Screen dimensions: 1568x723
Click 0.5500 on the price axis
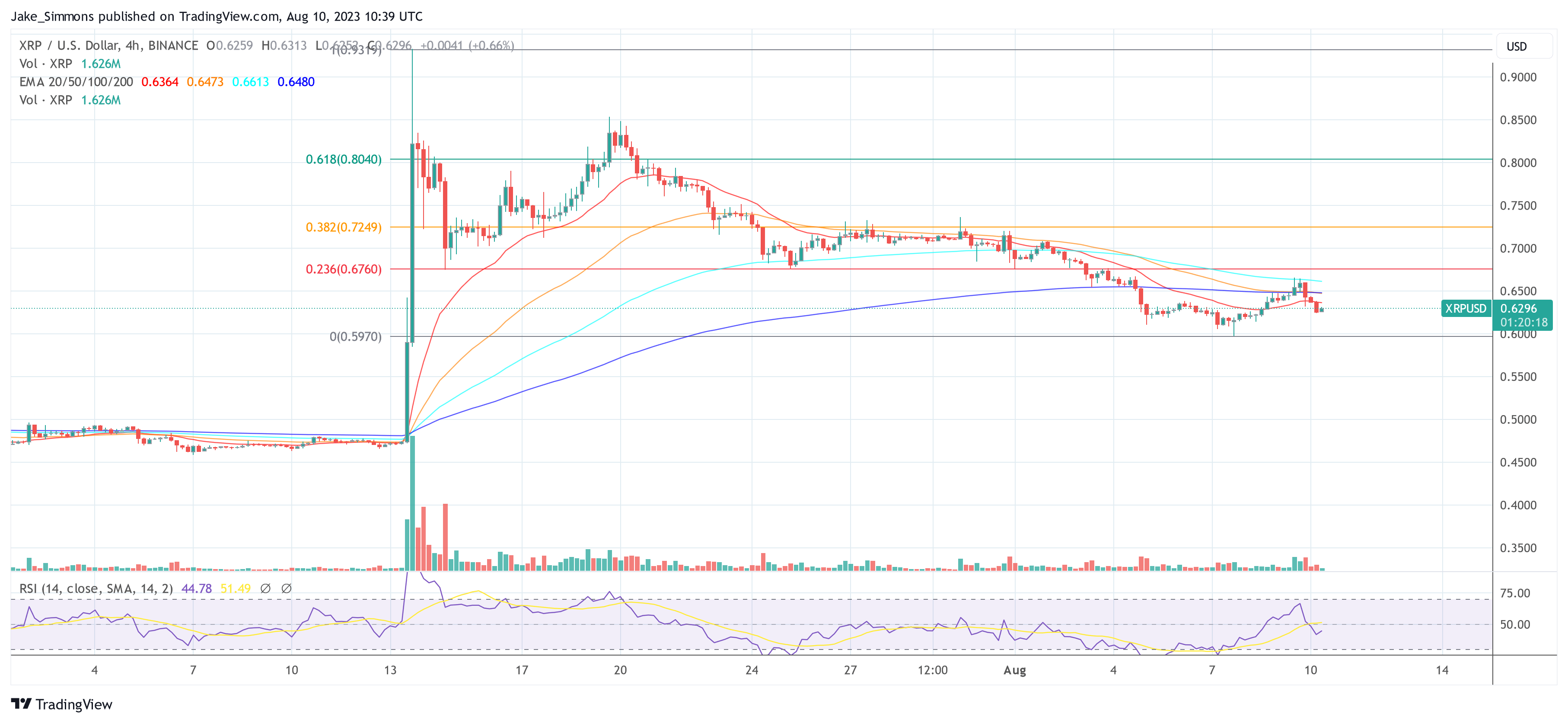point(1518,377)
